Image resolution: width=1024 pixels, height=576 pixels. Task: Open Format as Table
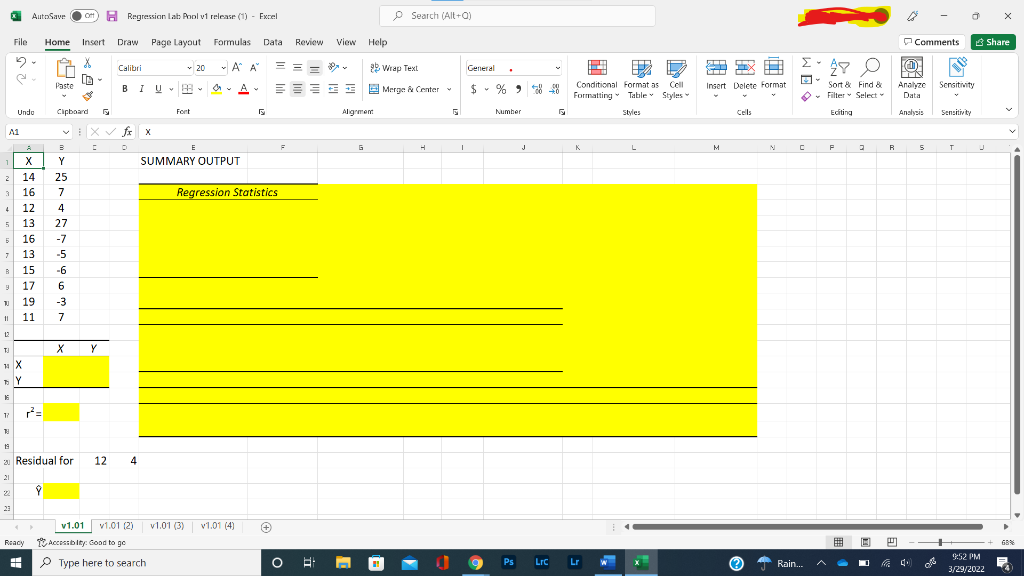click(641, 79)
